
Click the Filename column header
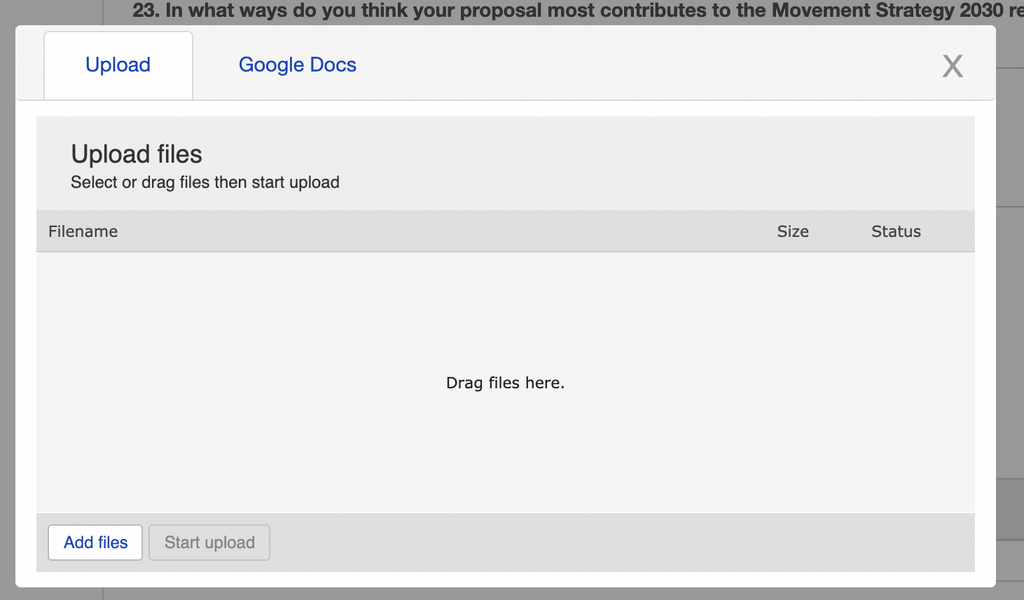click(x=83, y=231)
